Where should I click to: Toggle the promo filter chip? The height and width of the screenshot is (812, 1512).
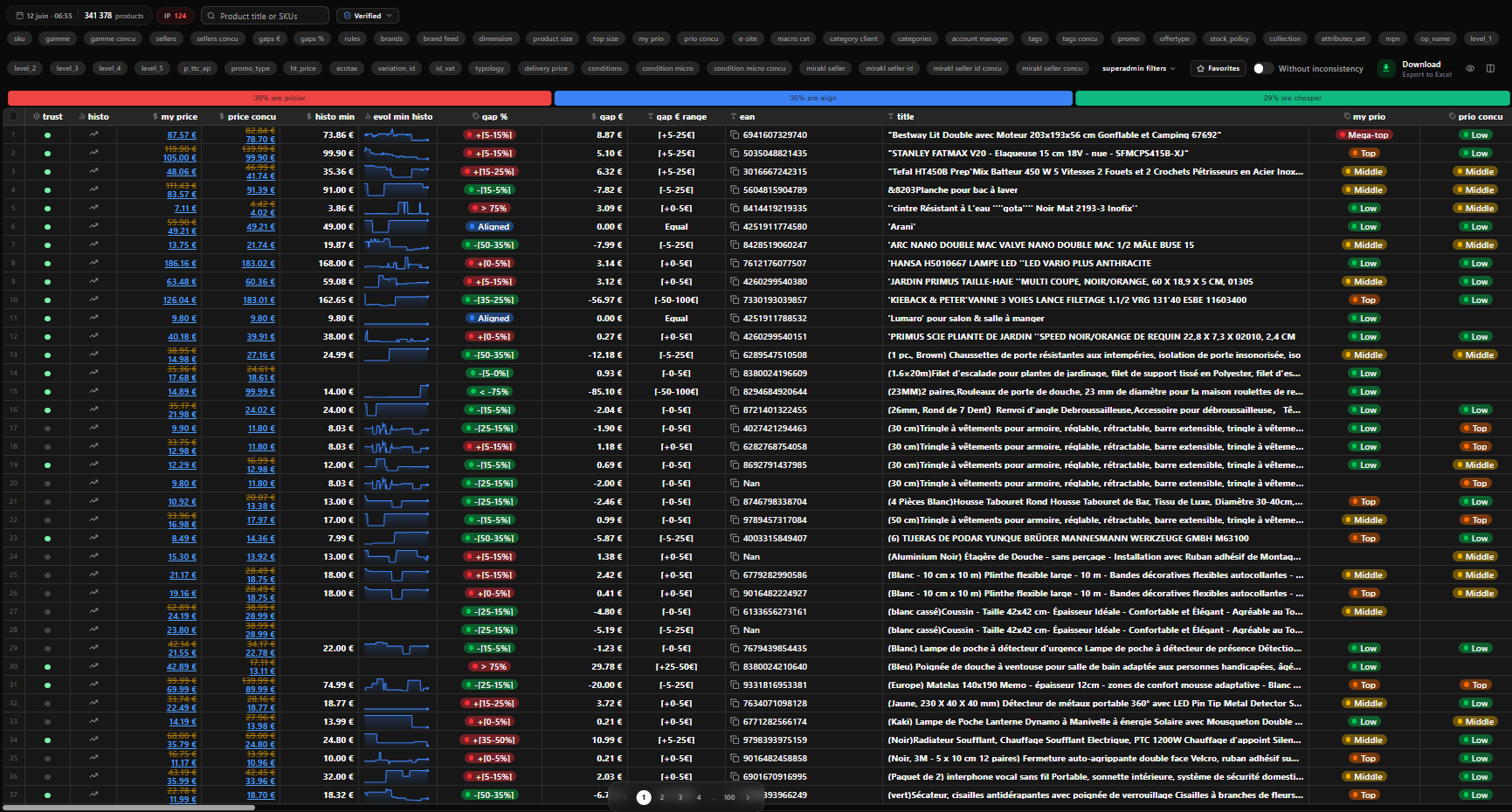pos(1129,38)
